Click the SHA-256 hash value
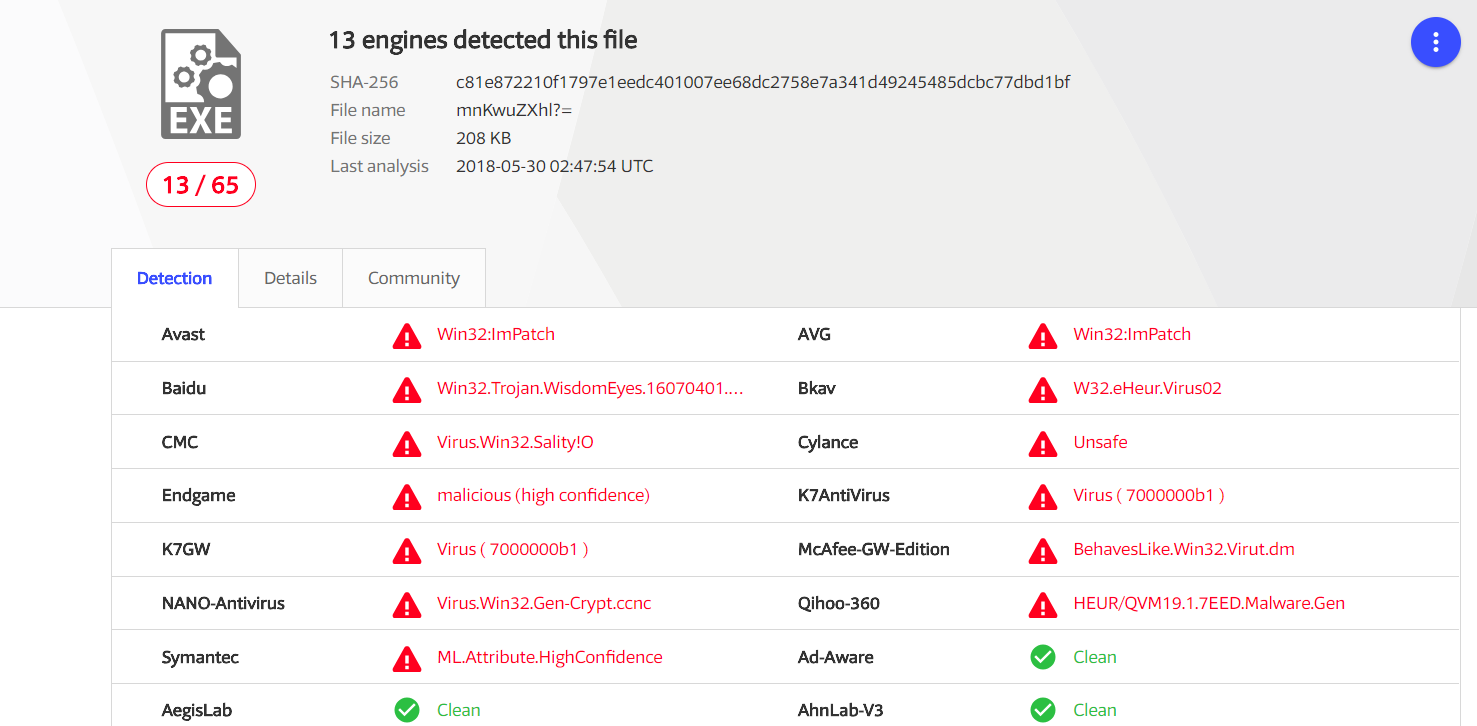Screen dimensions: 1477x726 click(763, 82)
